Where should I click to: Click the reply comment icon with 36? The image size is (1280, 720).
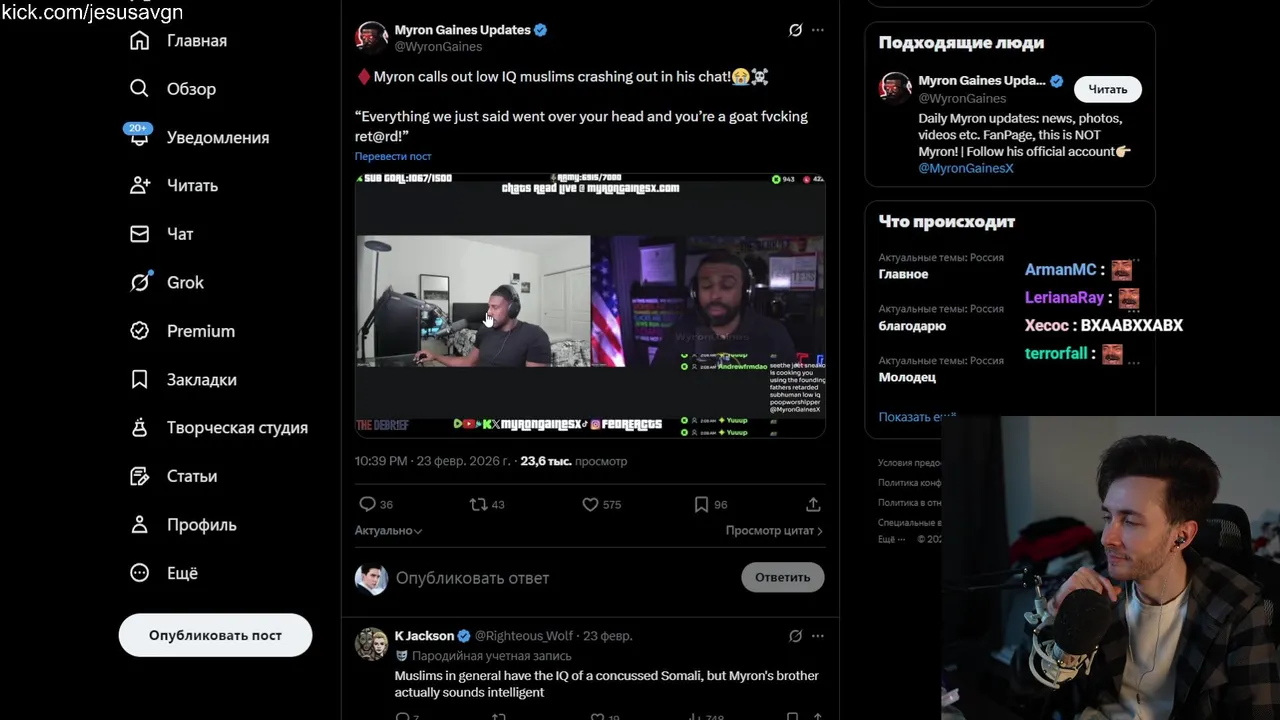click(368, 504)
